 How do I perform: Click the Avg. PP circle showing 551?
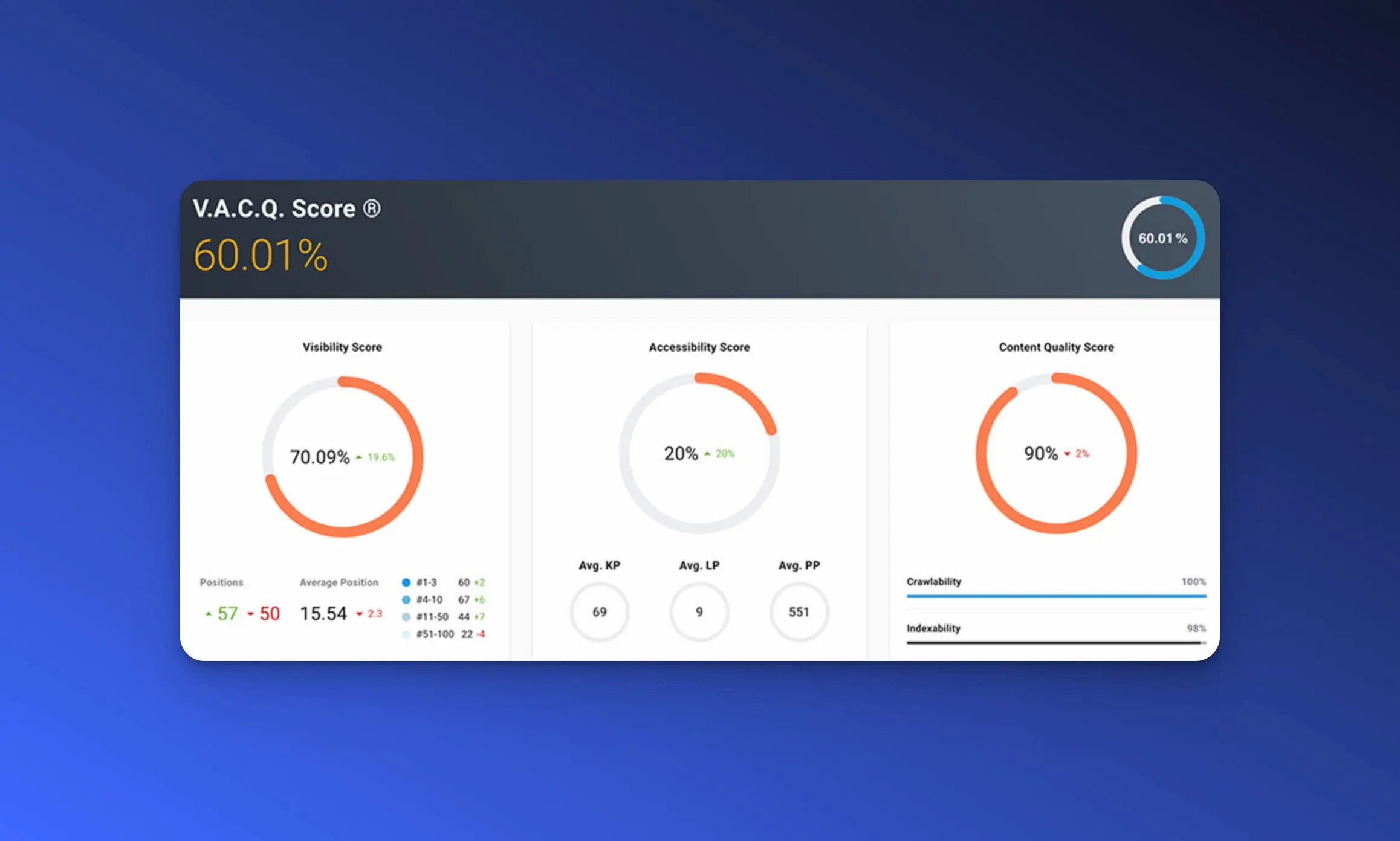[799, 612]
